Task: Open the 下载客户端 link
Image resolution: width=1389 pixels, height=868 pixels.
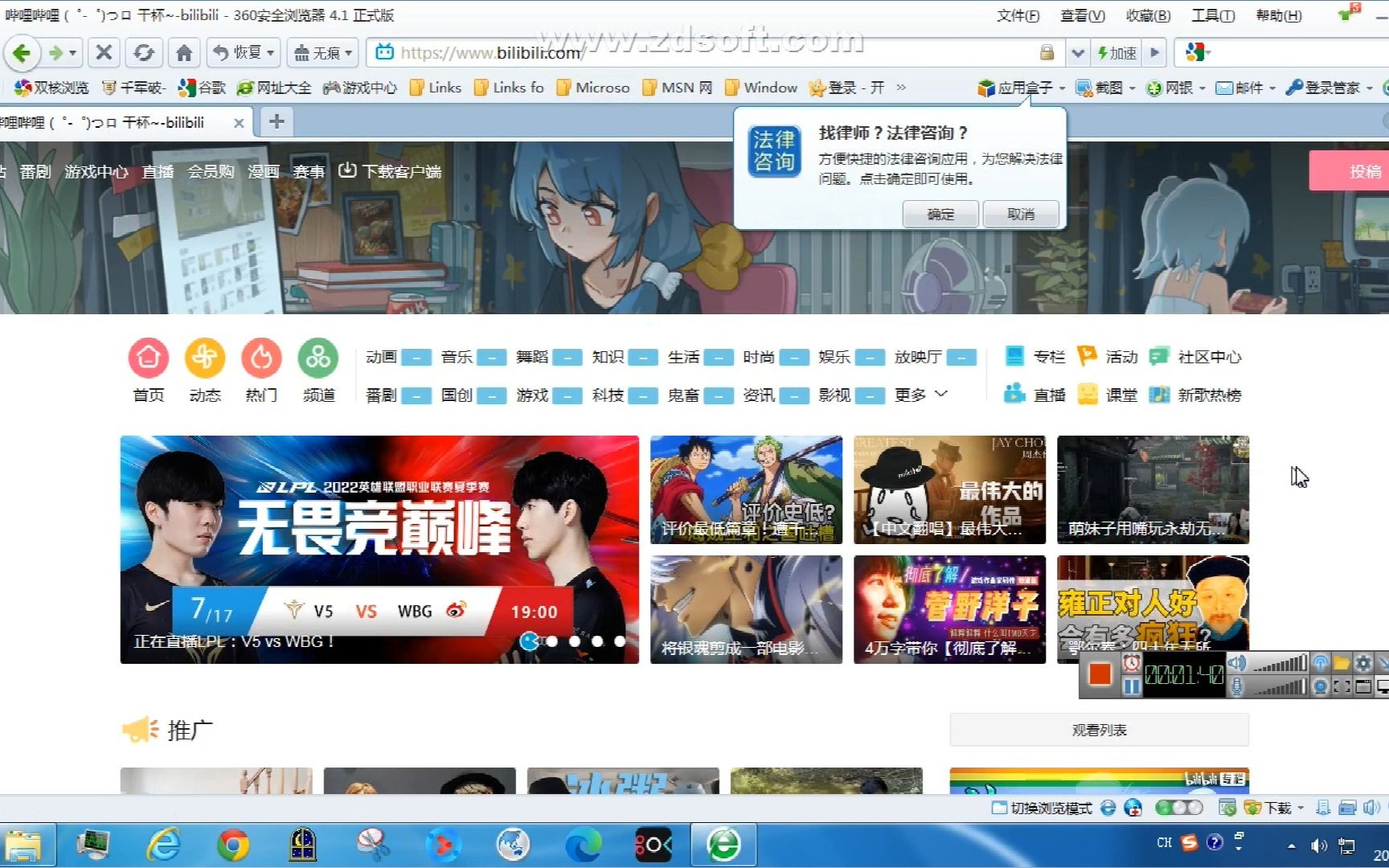Action: 391,170
